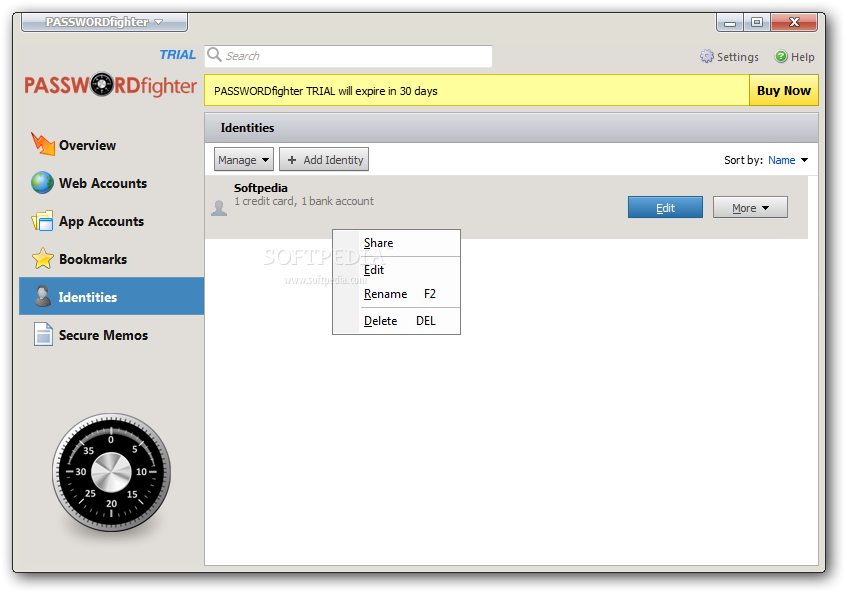Click the safe dial lock graphic

(x=111, y=472)
